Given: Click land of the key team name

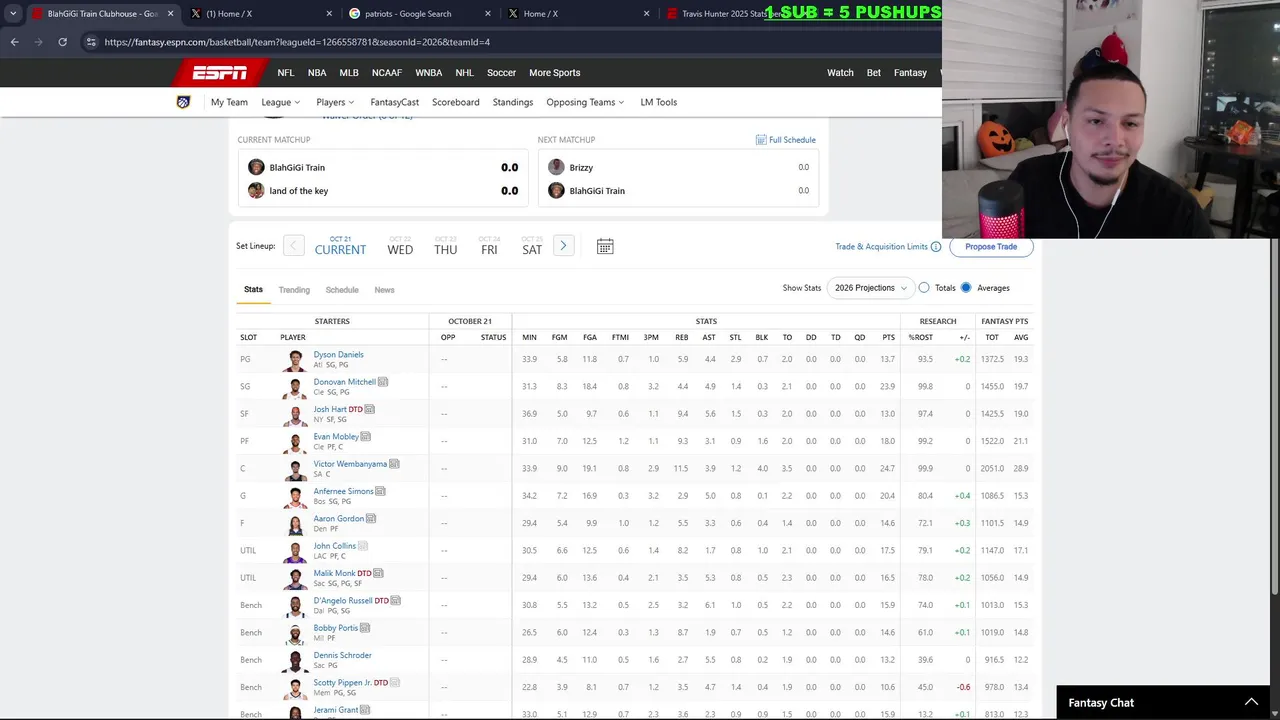Looking at the screenshot, I should click(x=298, y=191).
